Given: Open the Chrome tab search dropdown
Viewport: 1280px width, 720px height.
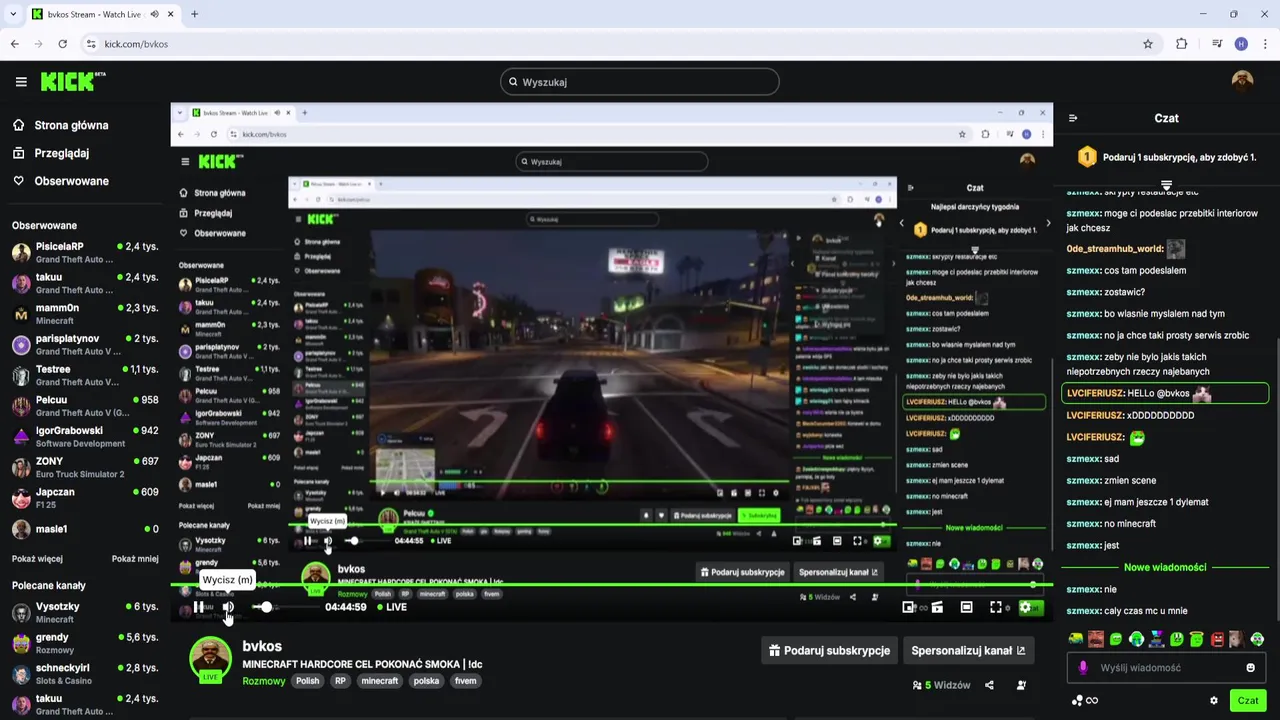Looking at the screenshot, I should coord(13,14).
